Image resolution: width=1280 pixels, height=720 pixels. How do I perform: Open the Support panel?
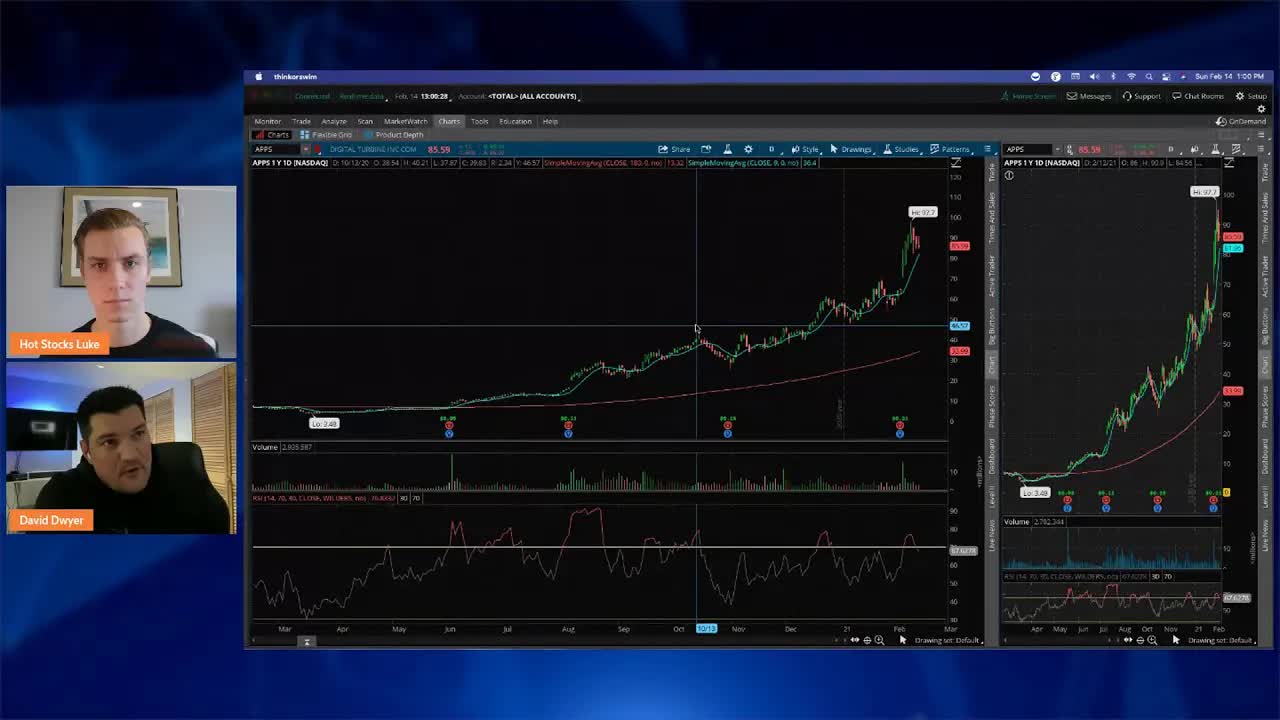[x=1141, y=96]
